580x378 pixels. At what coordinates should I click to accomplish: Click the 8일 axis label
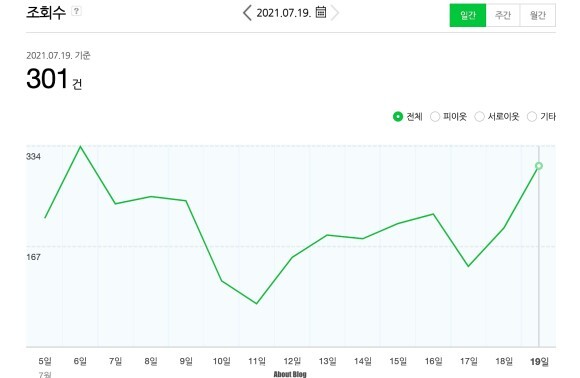click(x=151, y=361)
